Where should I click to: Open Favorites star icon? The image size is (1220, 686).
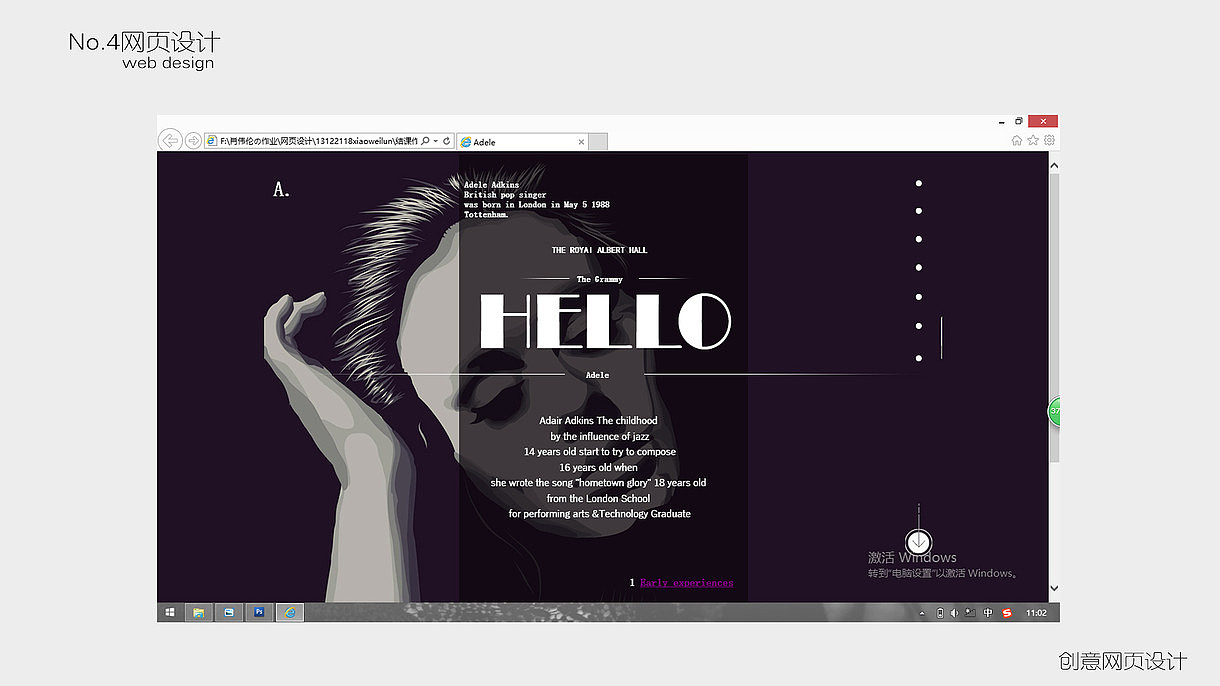click(1033, 140)
